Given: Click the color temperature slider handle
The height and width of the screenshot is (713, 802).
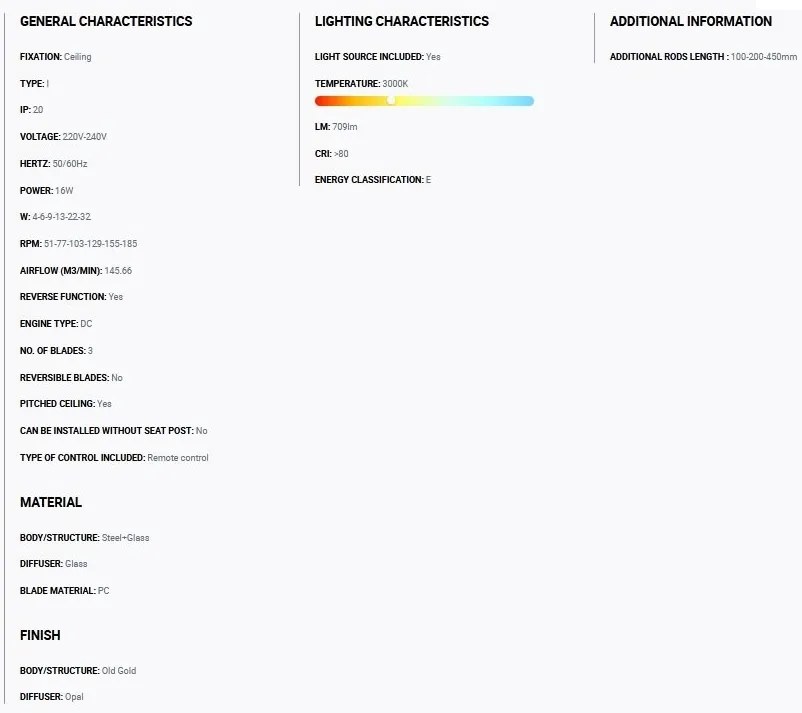Looking at the screenshot, I should (x=391, y=101).
